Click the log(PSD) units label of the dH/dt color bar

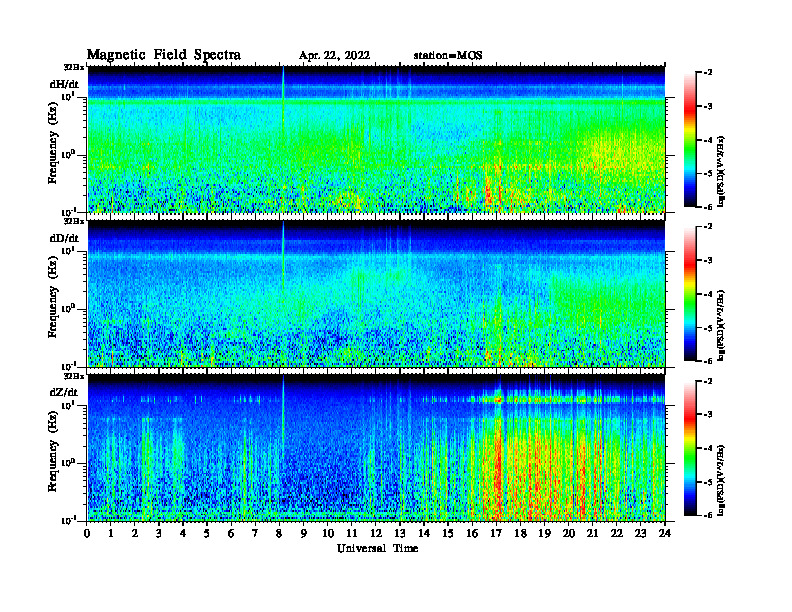tap(721, 171)
